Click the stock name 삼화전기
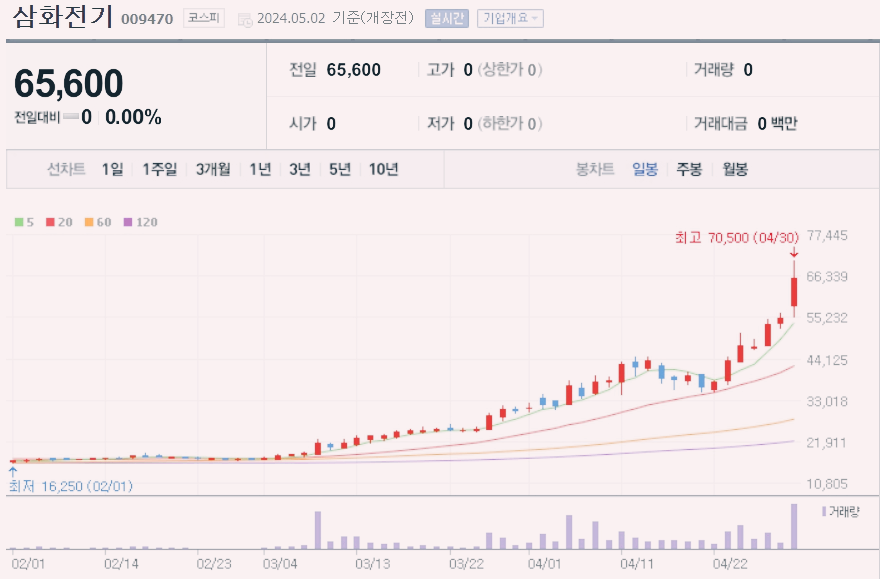This screenshot has width=880, height=579. (63, 17)
